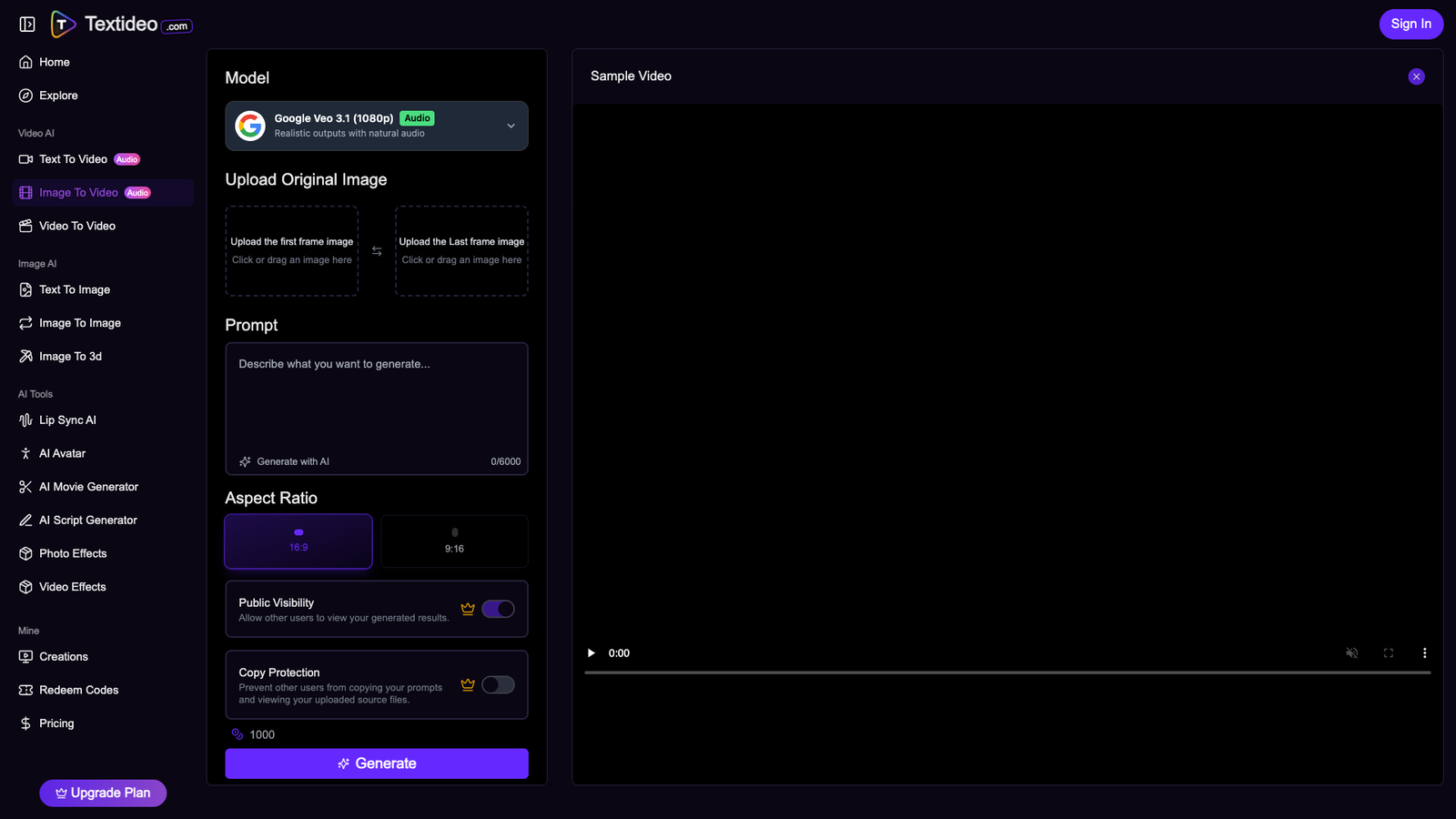Click the Lip Sync AI waveform icon
The height and width of the screenshot is (819, 1456).
pyautogui.click(x=25, y=420)
